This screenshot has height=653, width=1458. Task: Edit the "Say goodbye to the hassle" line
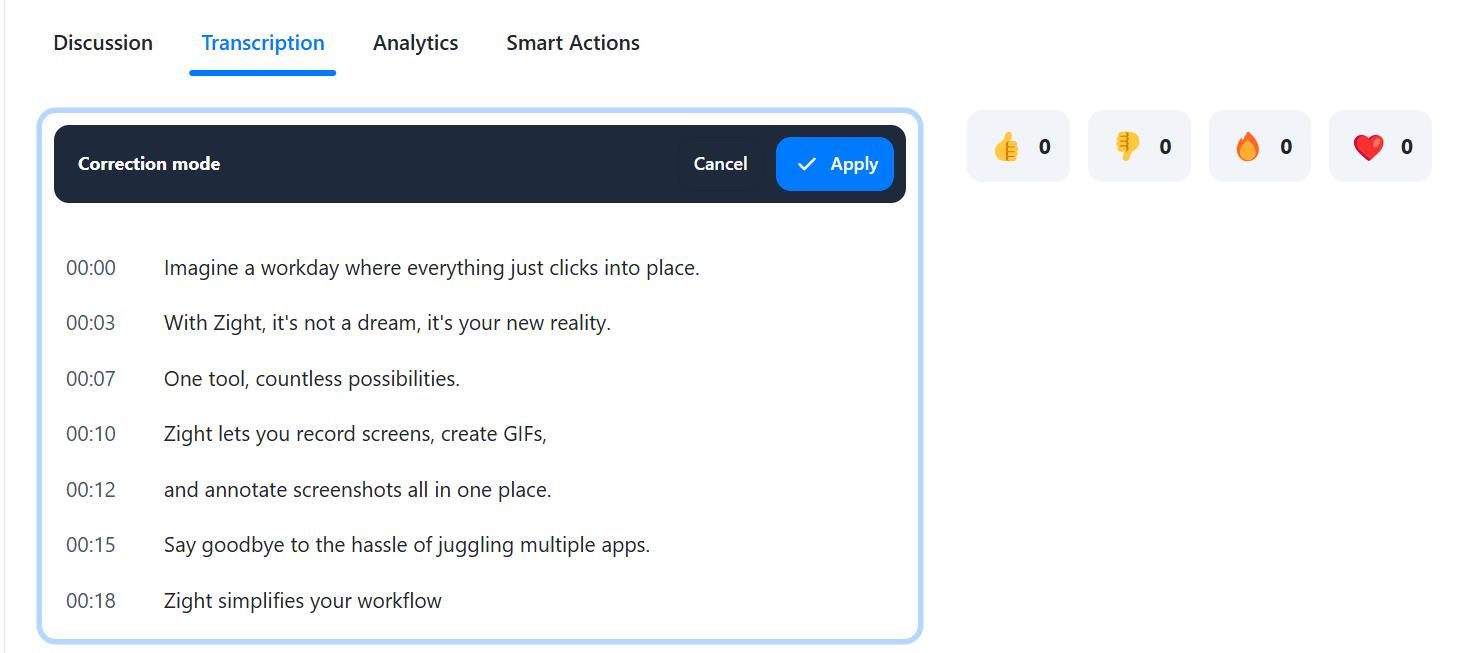(x=406, y=545)
